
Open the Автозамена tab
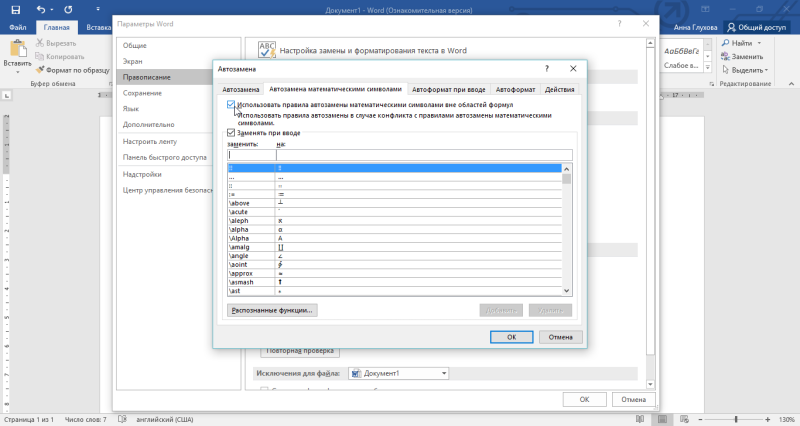pos(241,89)
